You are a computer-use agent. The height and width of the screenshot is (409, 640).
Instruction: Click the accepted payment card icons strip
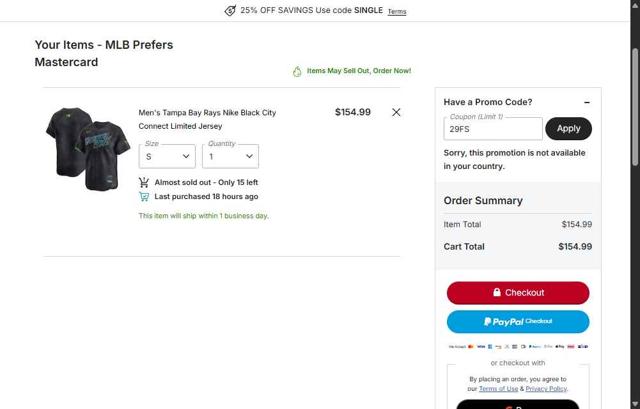518,346
